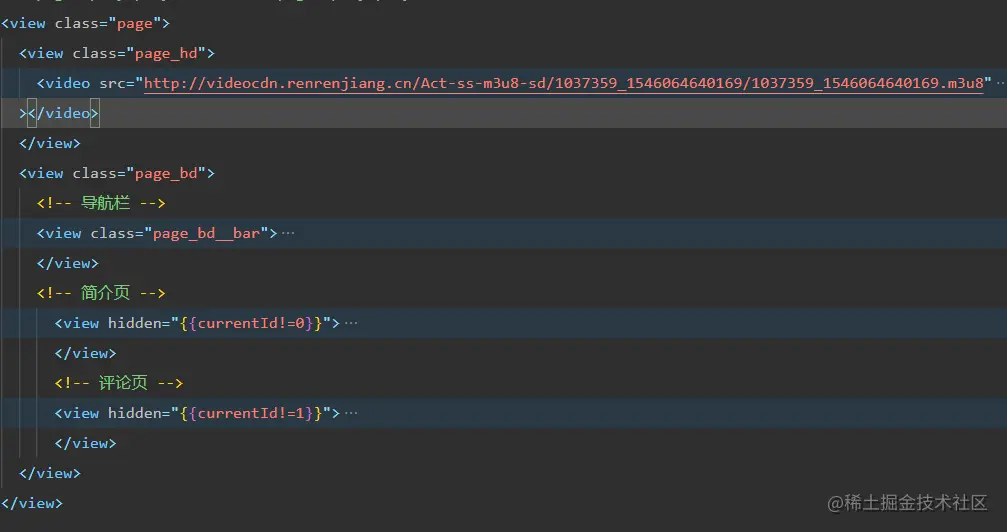Click the 简介页 comment line
Viewport: 1007px width, 532px height.
click(x=101, y=294)
